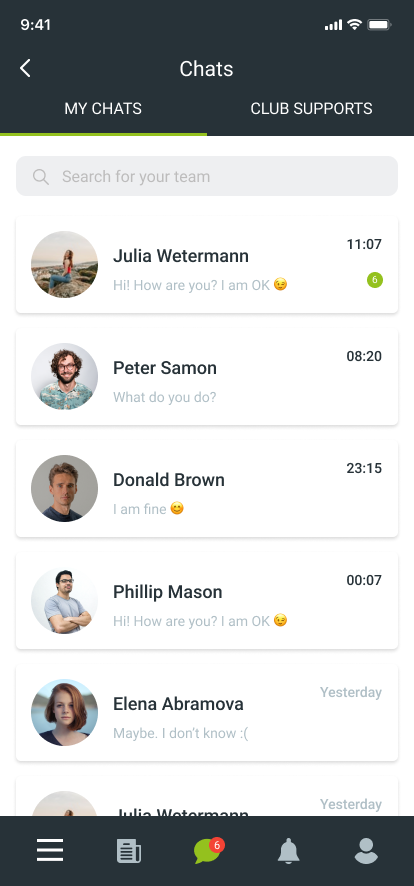Open chat with Julia Wetermann at 11:07
The height and width of the screenshot is (886, 414).
(x=207, y=264)
